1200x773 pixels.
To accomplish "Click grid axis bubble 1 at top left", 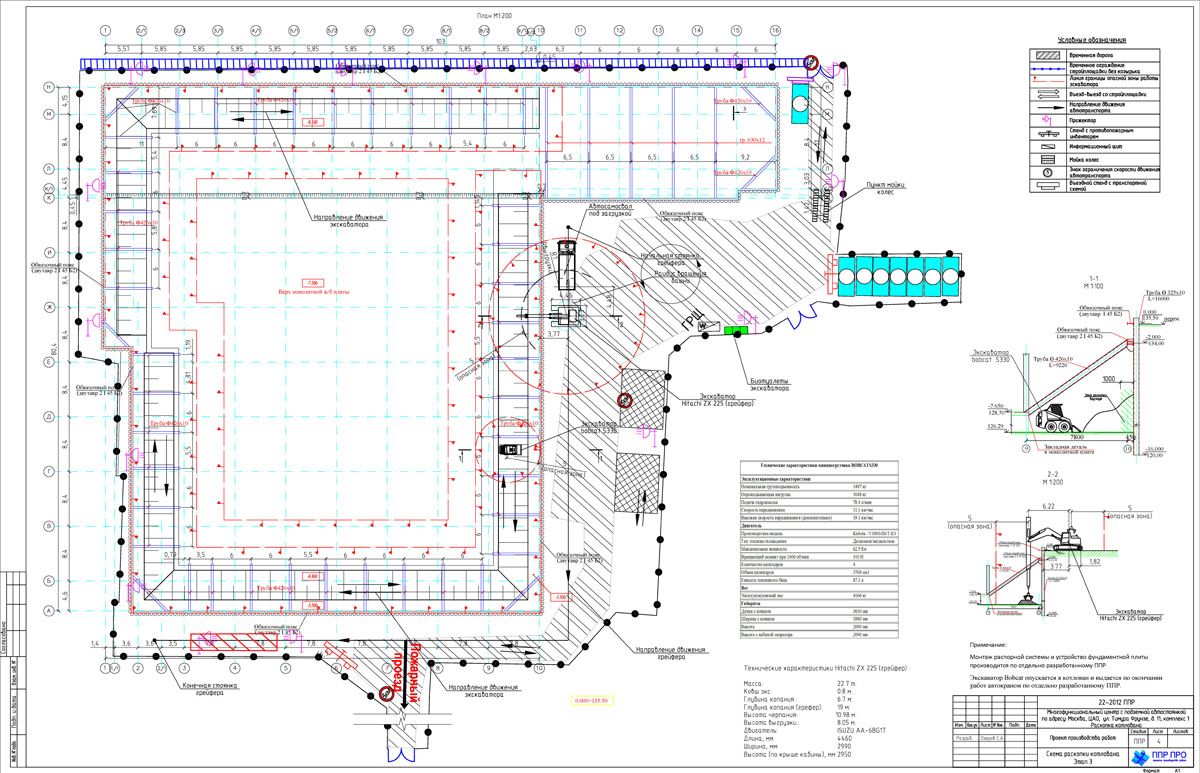I will pyautogui.click(x=105, y=31).
